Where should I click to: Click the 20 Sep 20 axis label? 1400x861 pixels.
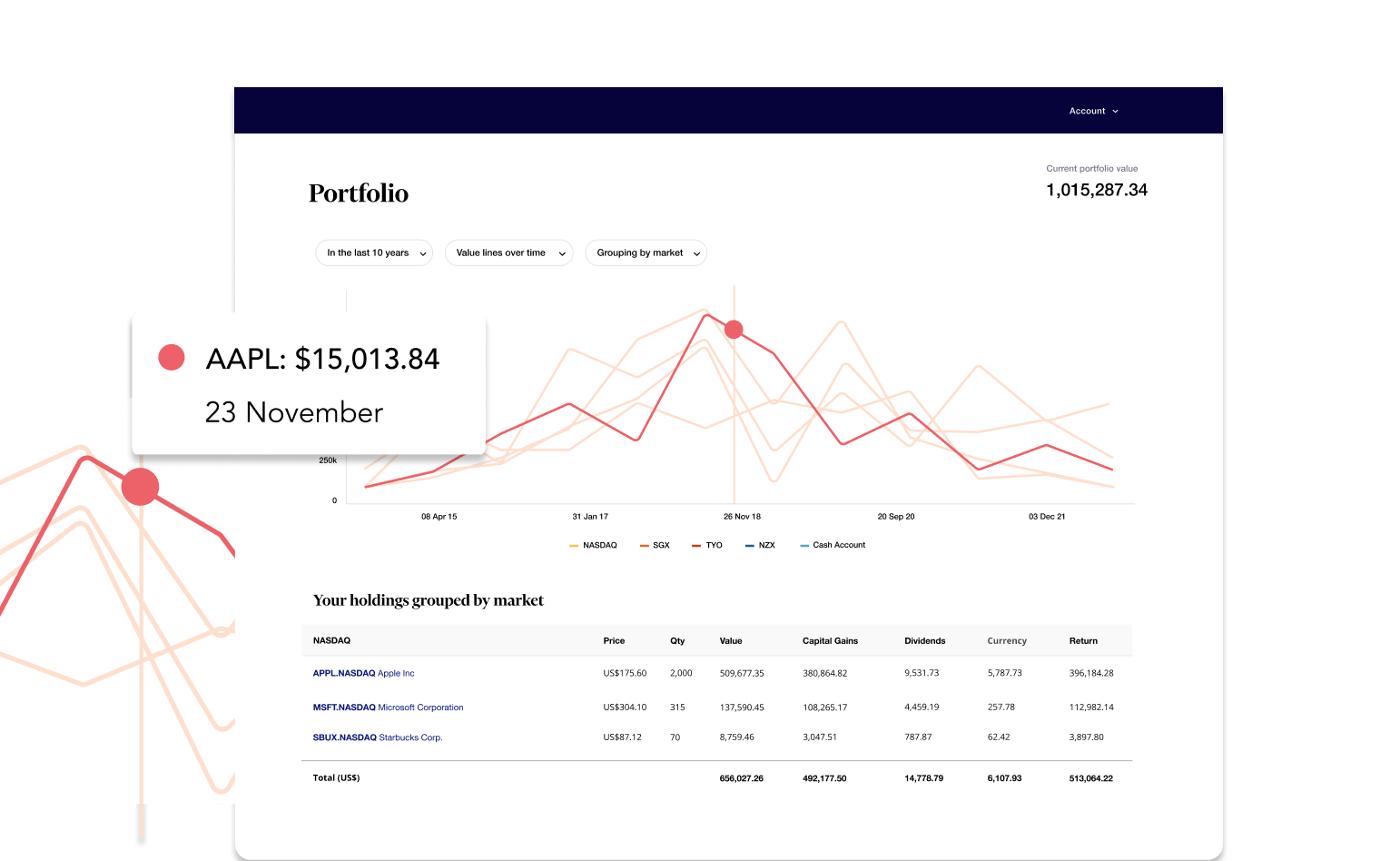pos(896,517)
